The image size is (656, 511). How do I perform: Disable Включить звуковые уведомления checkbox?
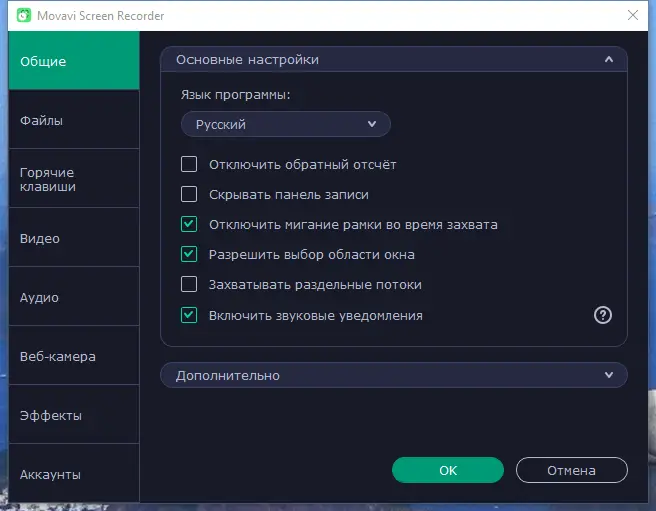tap(189, 315)
